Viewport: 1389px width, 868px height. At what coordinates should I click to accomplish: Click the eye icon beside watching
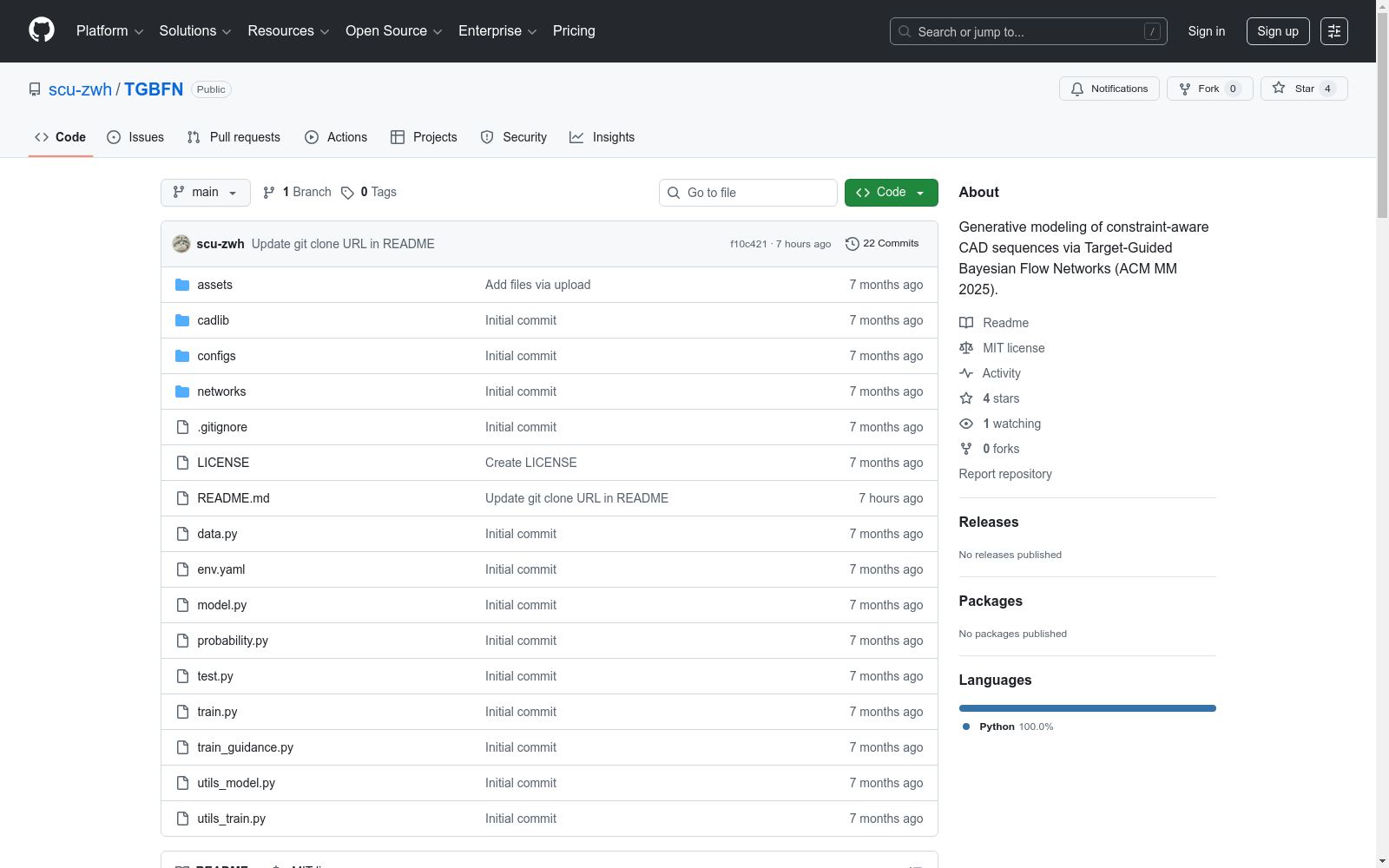(966, 424)
